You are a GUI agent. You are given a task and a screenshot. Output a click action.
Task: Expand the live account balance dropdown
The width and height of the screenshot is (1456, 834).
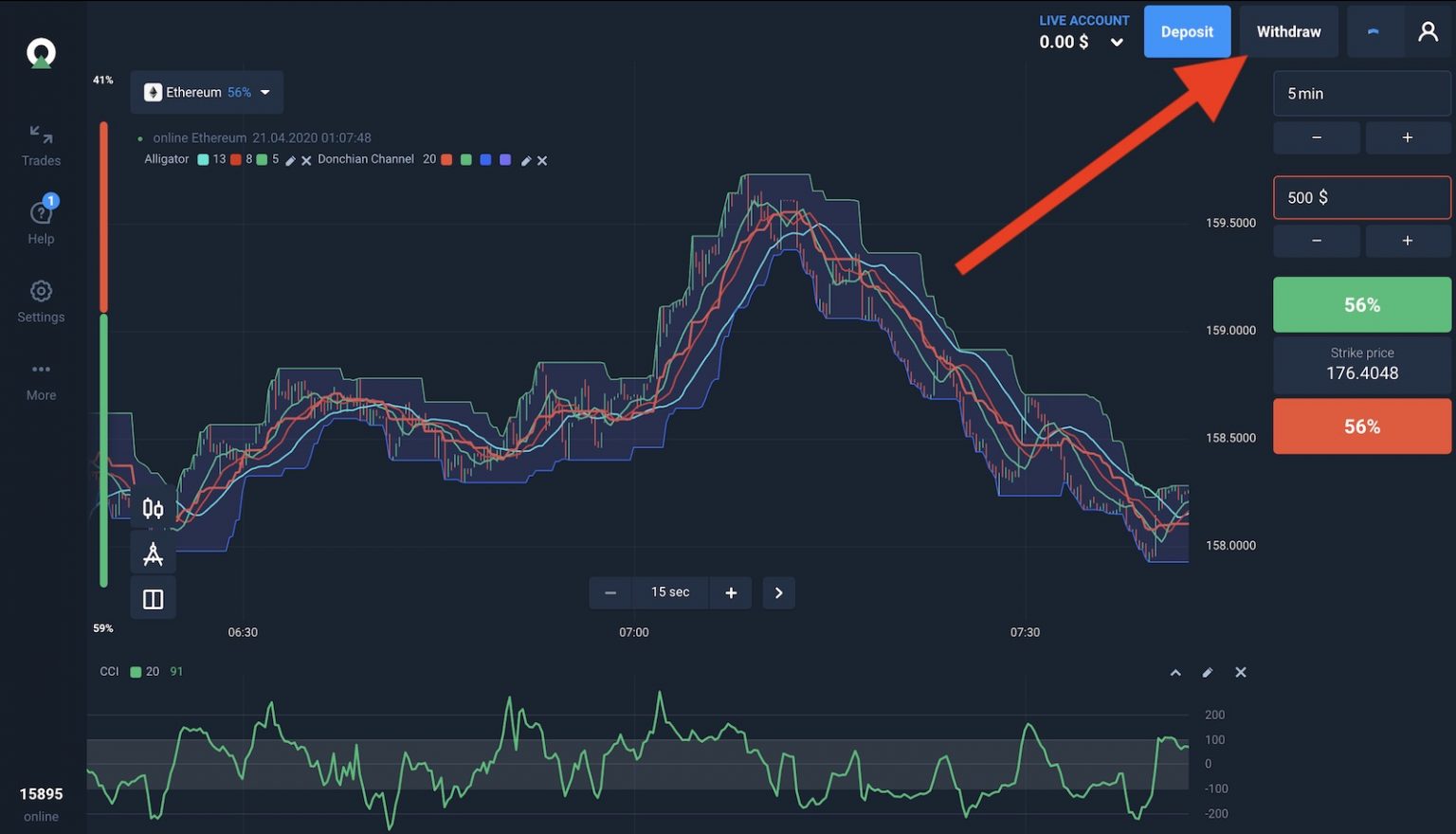pos(1116,43)
